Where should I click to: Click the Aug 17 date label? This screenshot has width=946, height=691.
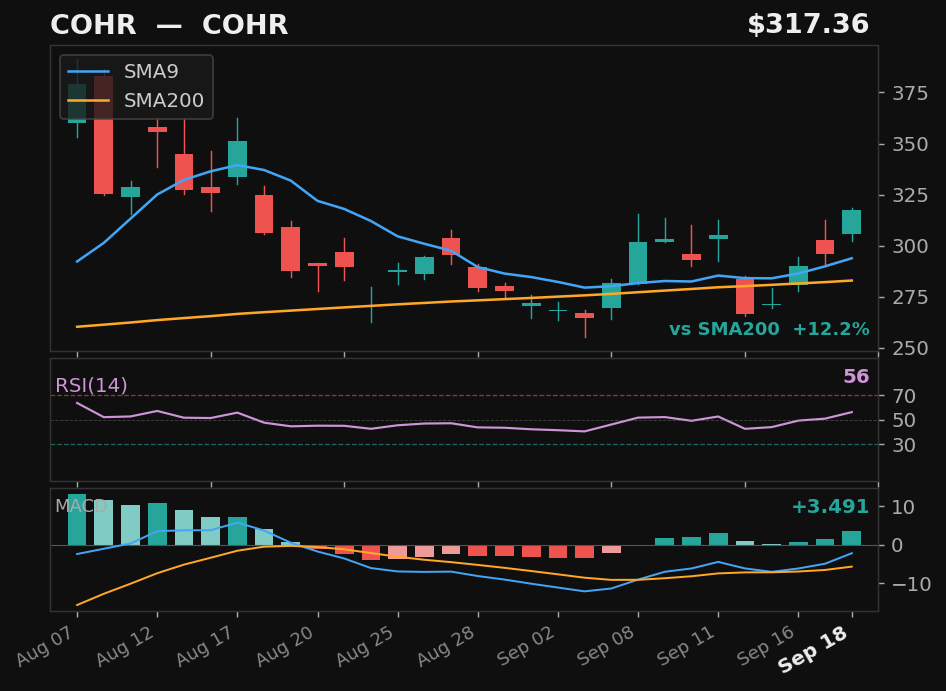(x=206, y=646)
